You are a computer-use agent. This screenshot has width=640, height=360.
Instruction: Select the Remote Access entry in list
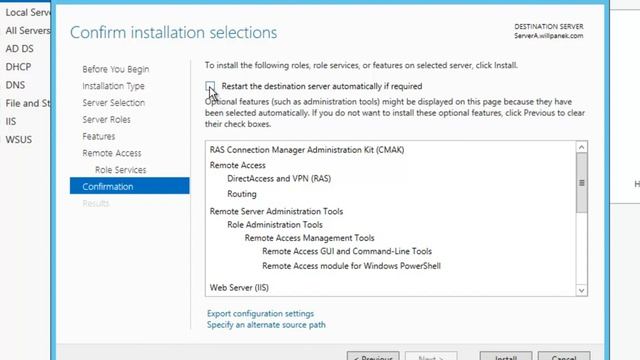(x=238, y=165)
